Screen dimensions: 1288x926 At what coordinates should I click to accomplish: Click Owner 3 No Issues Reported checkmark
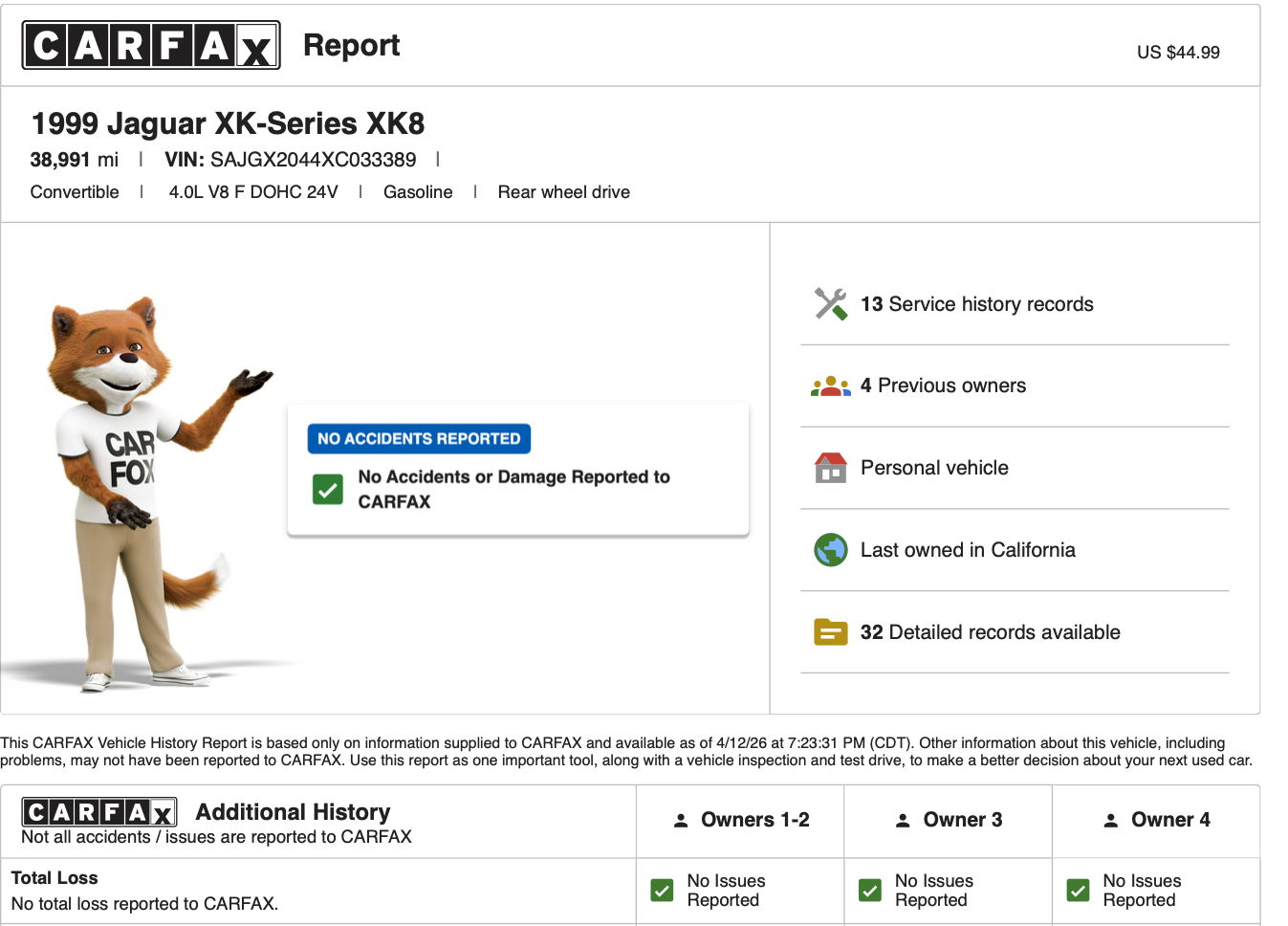870,891
